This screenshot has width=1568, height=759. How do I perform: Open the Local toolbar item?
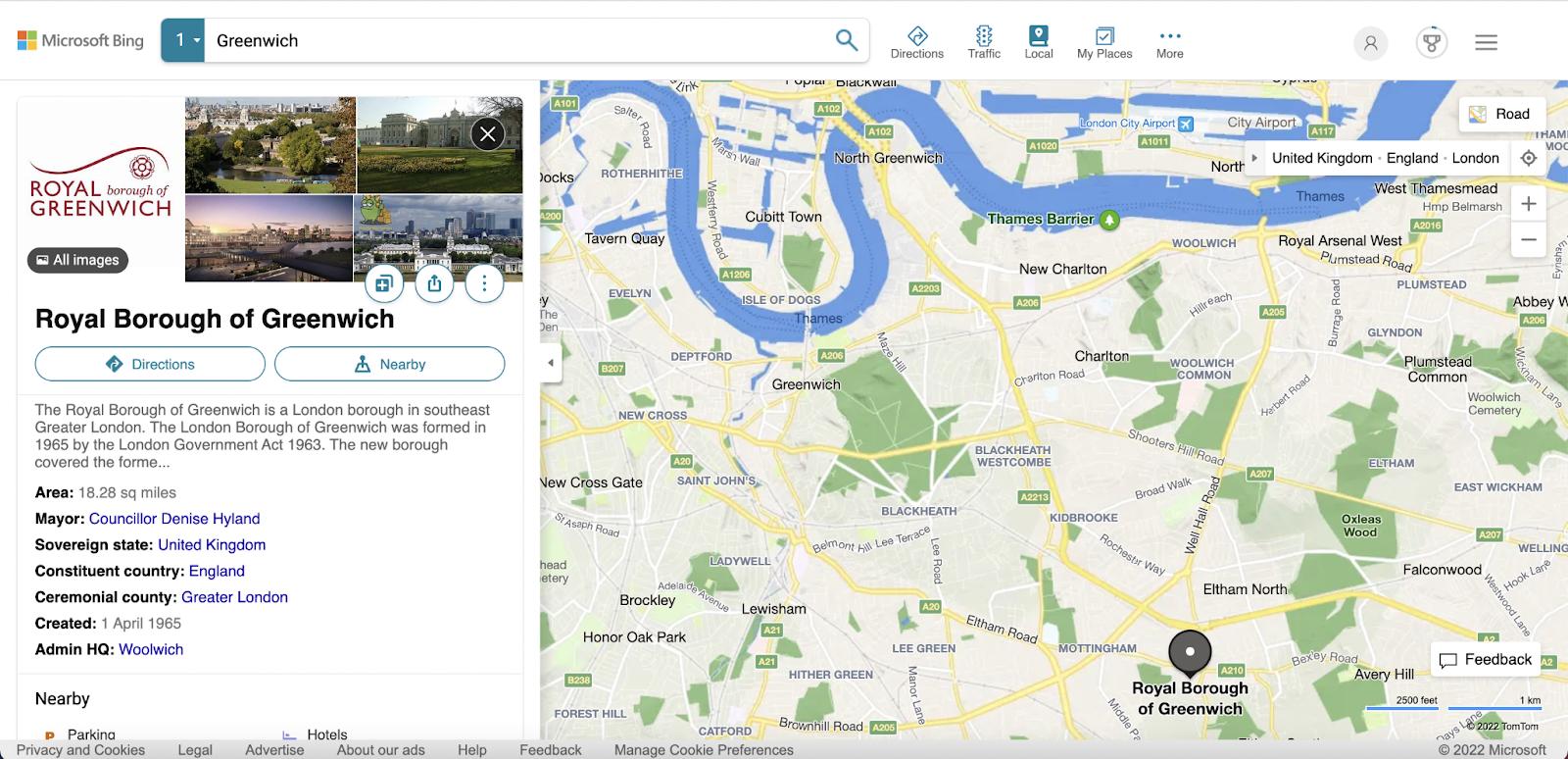[1039, 42]
